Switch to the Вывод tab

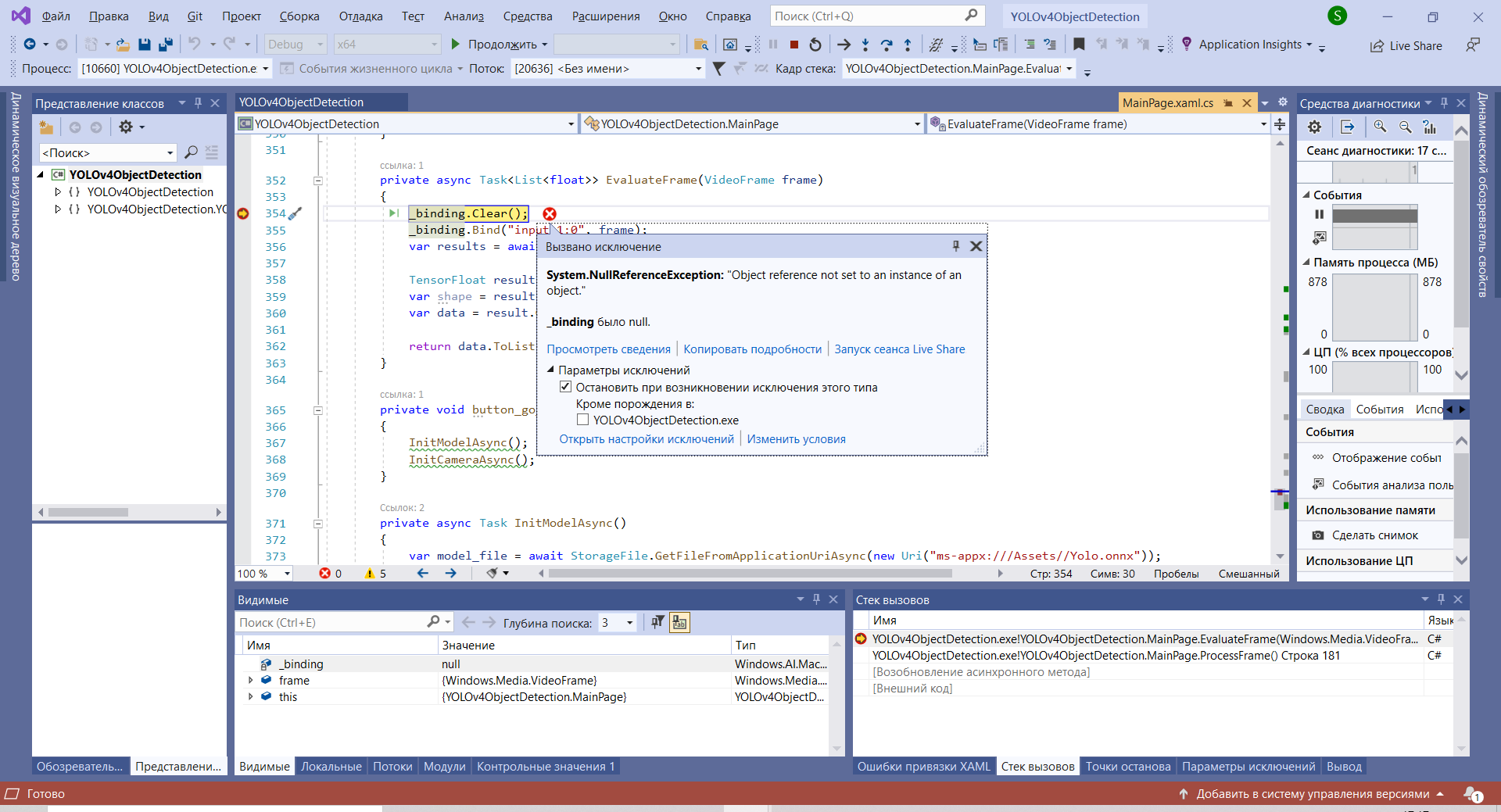point(1344,767)
